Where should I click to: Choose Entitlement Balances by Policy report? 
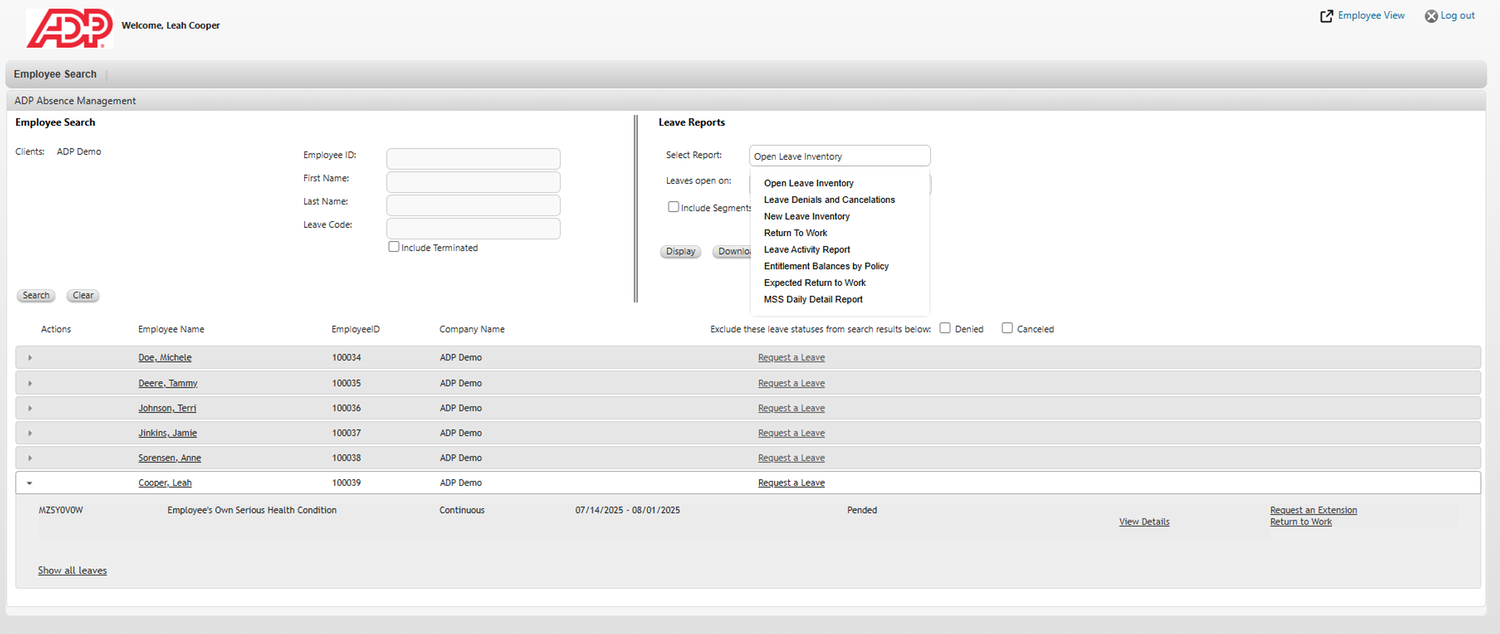tap(826, 266)
